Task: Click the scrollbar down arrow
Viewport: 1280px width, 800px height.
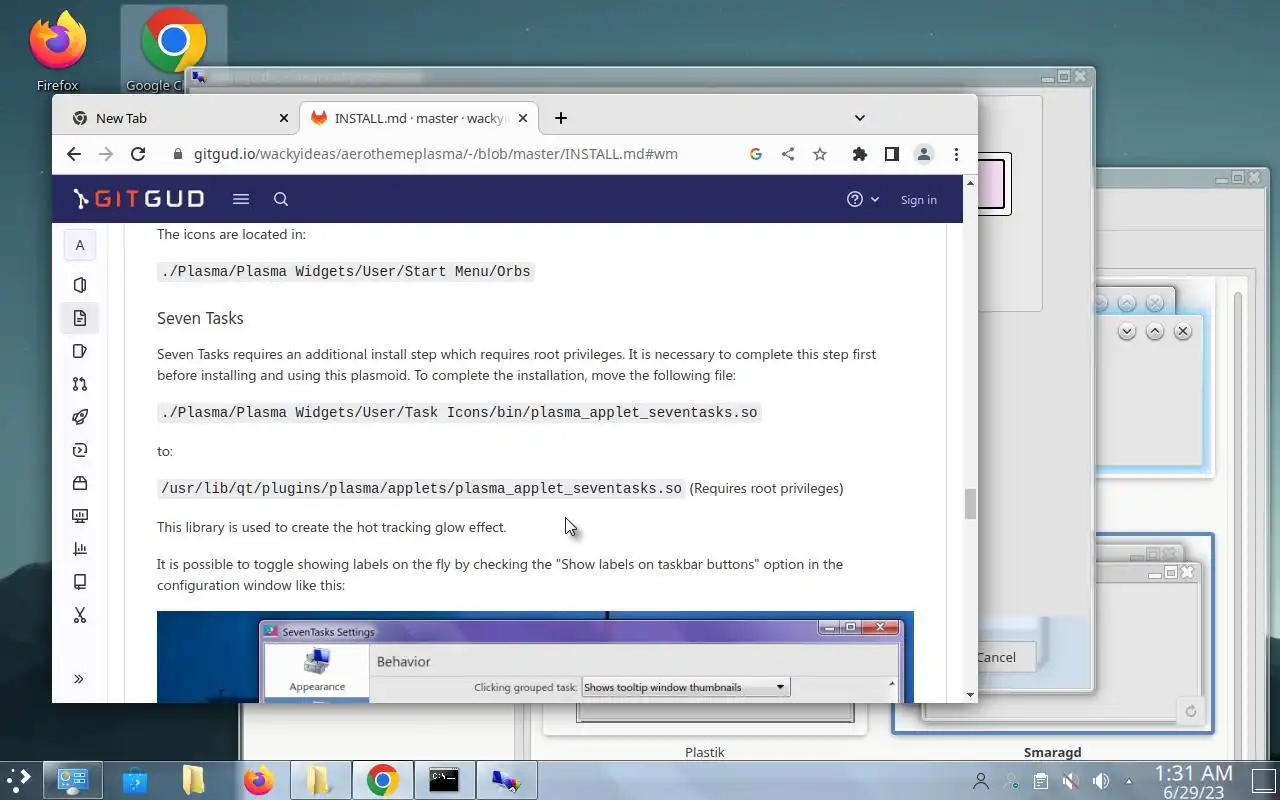Action: [x=970, y=695]
